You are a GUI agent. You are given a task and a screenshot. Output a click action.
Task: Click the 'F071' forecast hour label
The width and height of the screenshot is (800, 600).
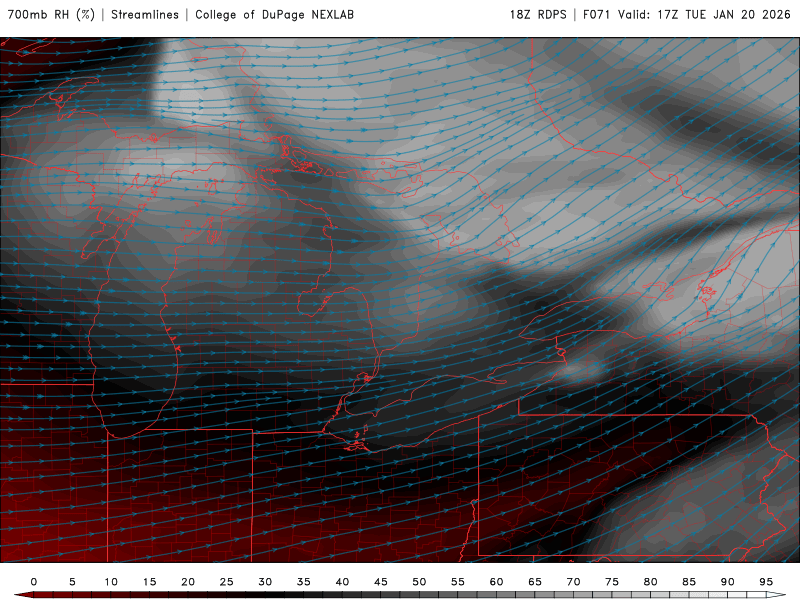click(x=596, y=14)
